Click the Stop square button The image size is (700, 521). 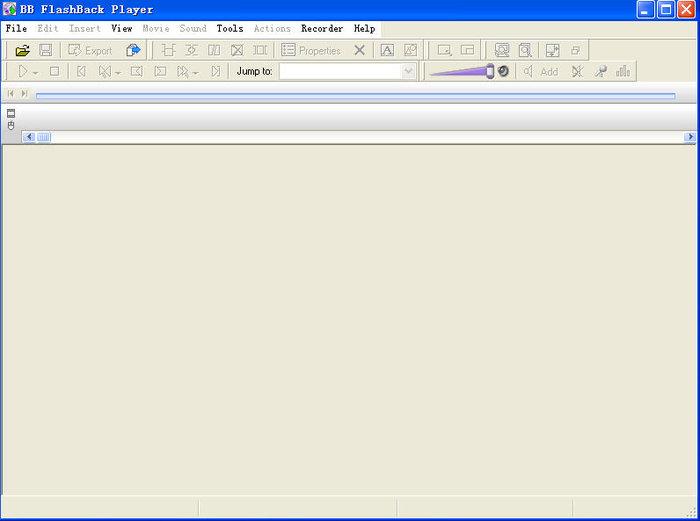[x=54, y=71]
